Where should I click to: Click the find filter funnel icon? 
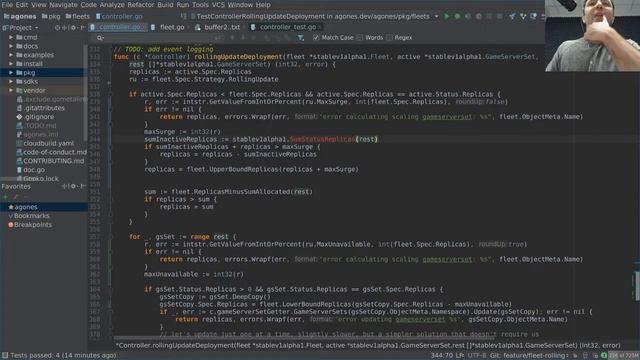point(300,38)
